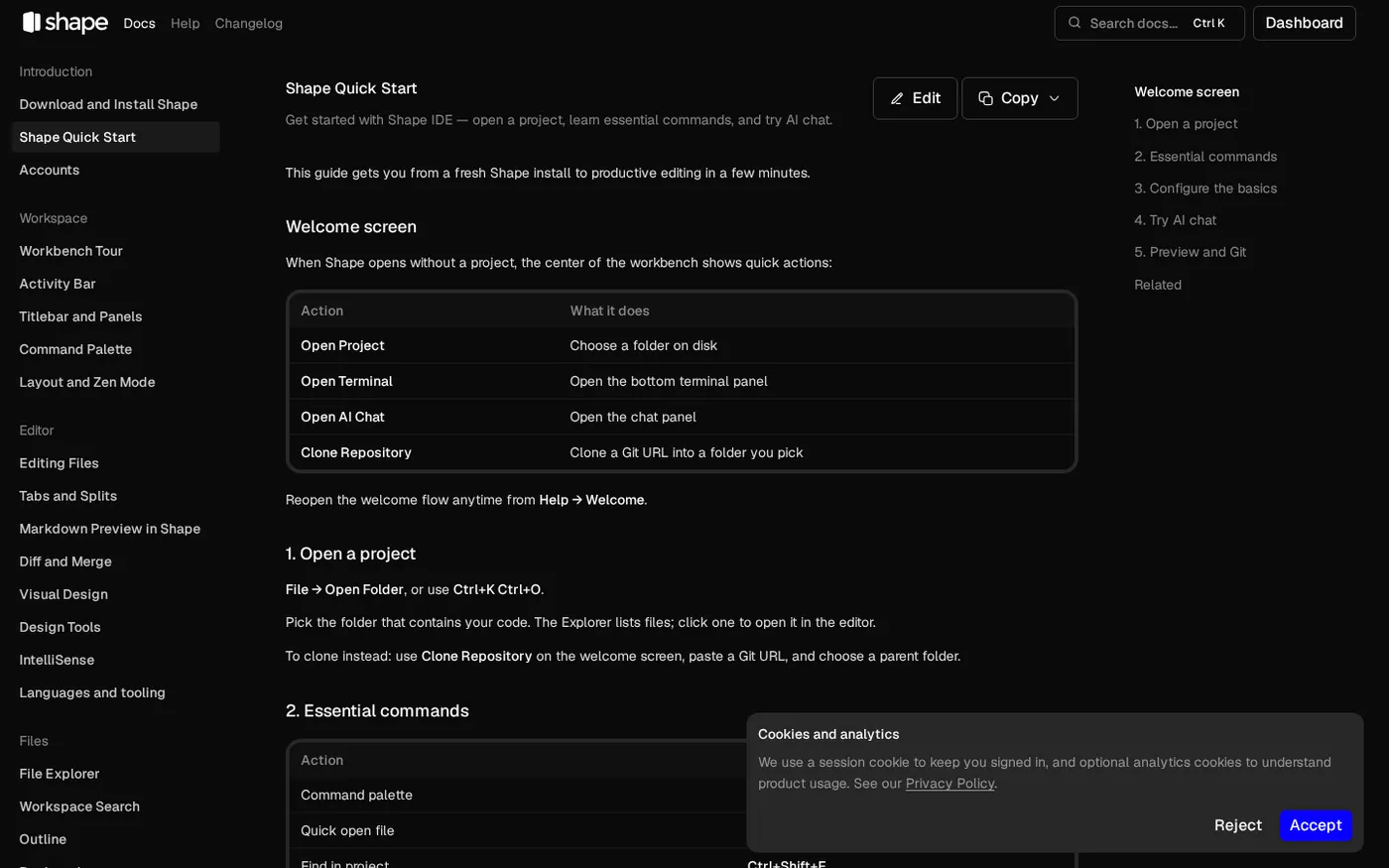
Task: Open the Dashboard button
Action: (x=1304, y=23)
